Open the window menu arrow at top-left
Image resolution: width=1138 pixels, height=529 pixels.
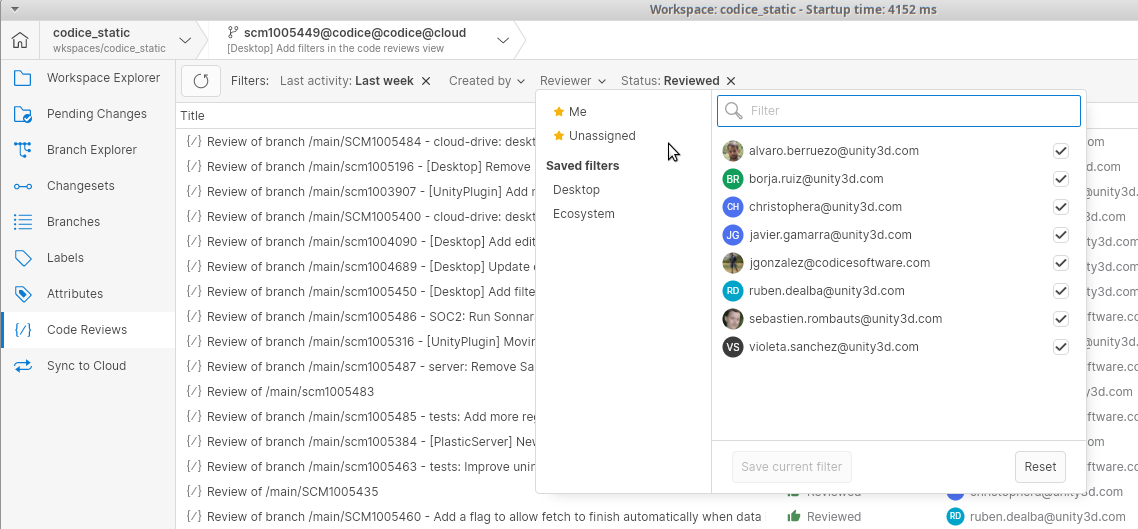coord(15,9)
